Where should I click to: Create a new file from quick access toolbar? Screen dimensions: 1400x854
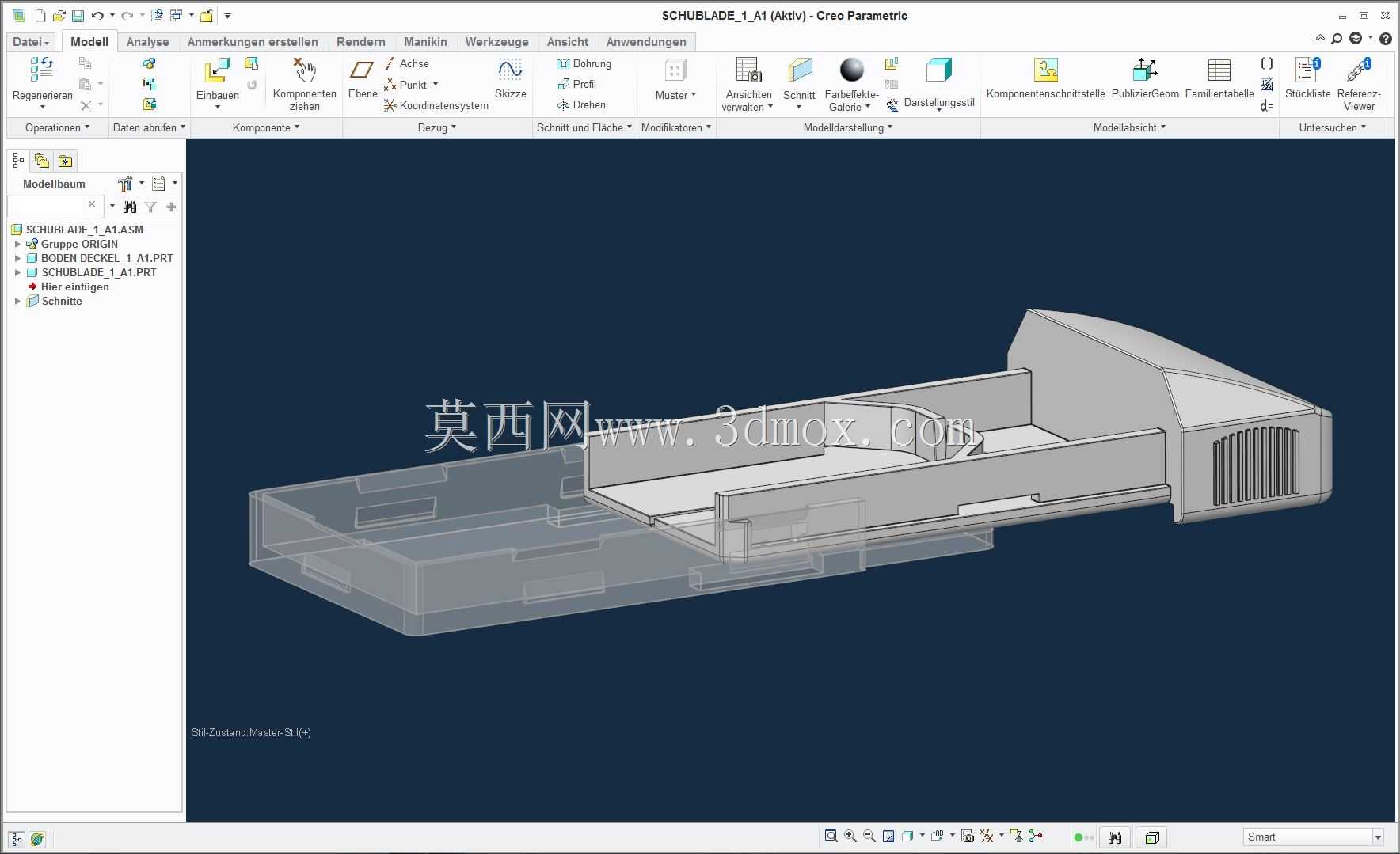(x=40, y=16)
